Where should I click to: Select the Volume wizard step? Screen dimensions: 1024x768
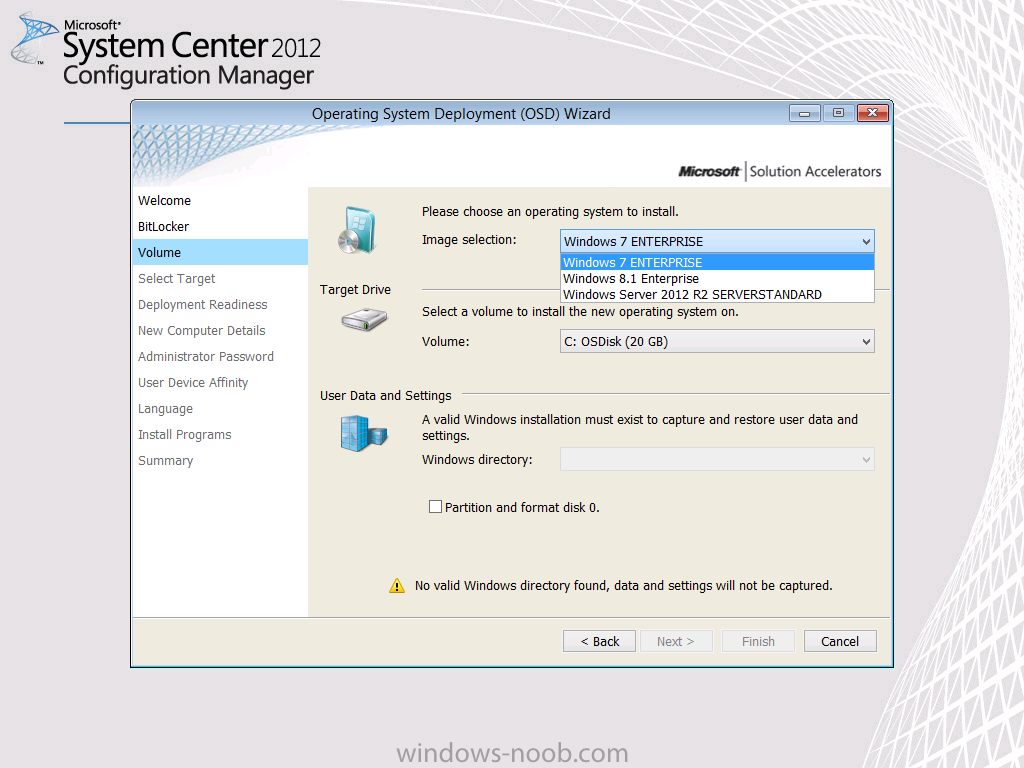[220, 252]
